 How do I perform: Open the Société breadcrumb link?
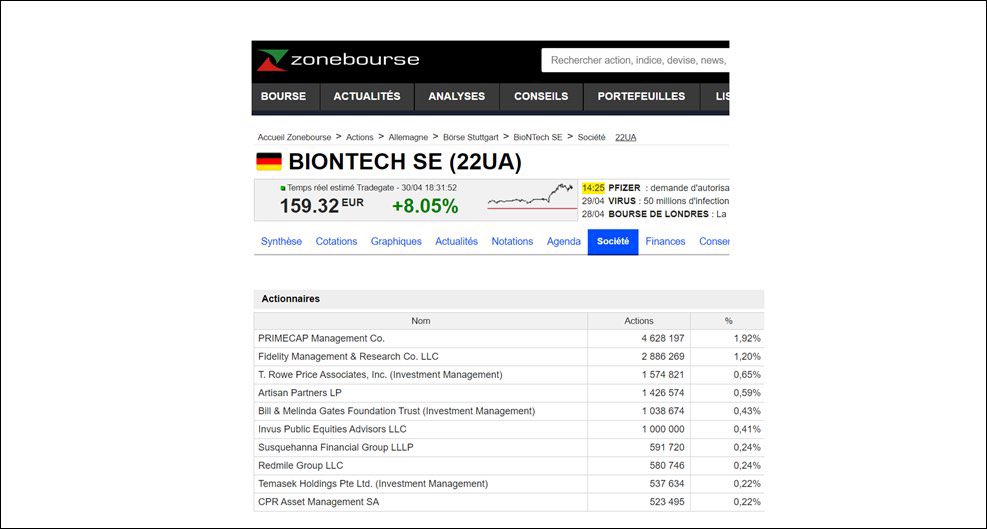click(591, 137)
